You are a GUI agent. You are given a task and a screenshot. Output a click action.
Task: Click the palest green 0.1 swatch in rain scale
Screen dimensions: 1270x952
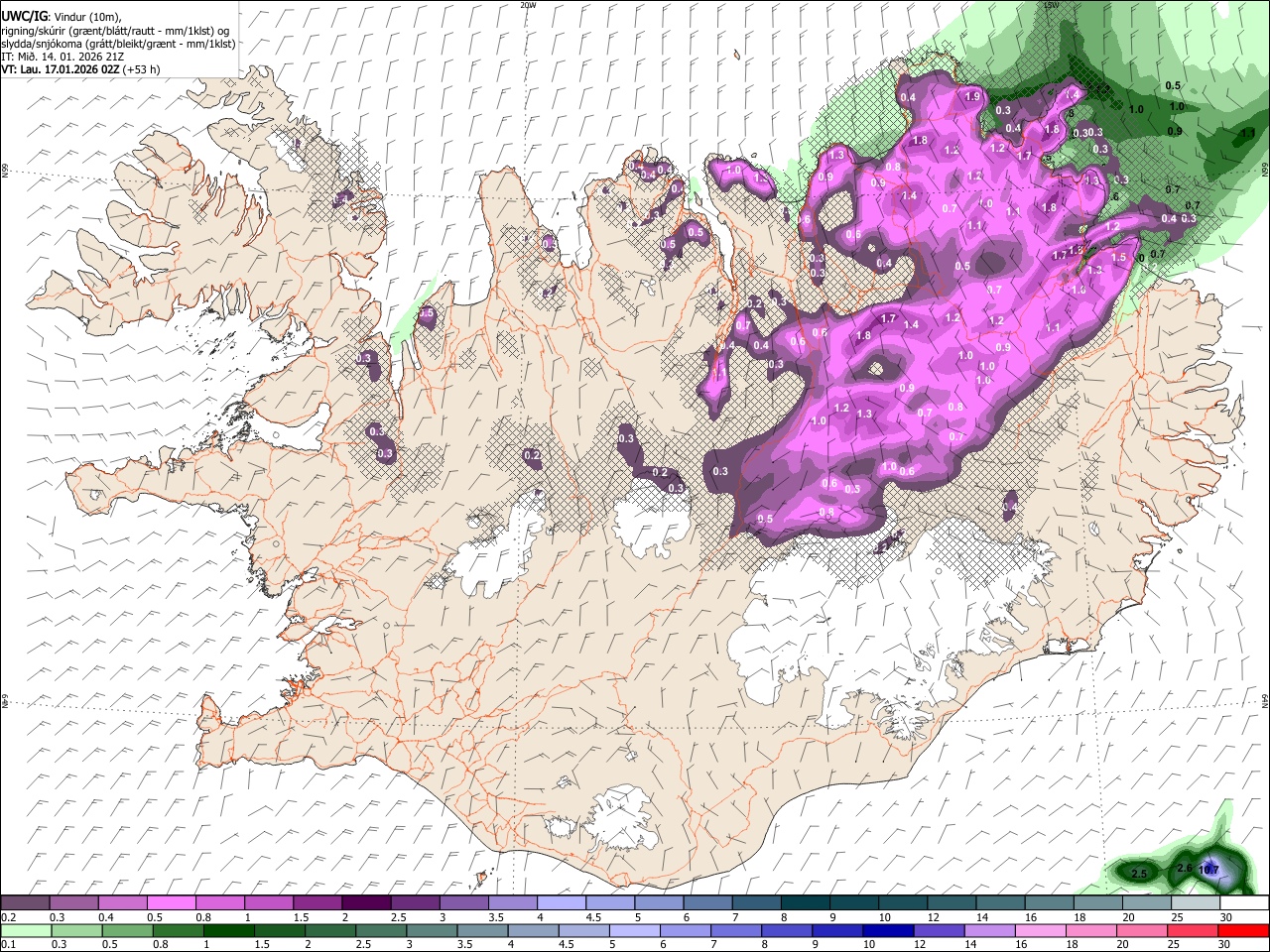(x=25, y=930)
